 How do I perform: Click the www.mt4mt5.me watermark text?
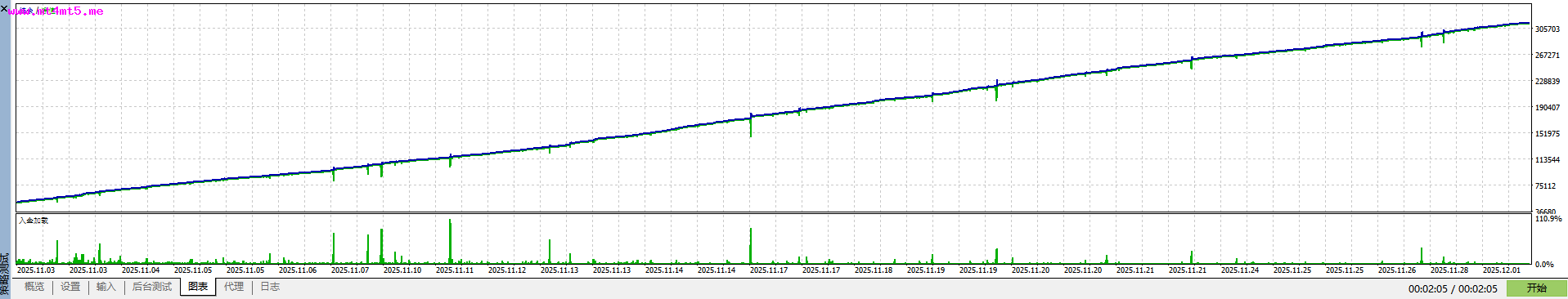56,11
